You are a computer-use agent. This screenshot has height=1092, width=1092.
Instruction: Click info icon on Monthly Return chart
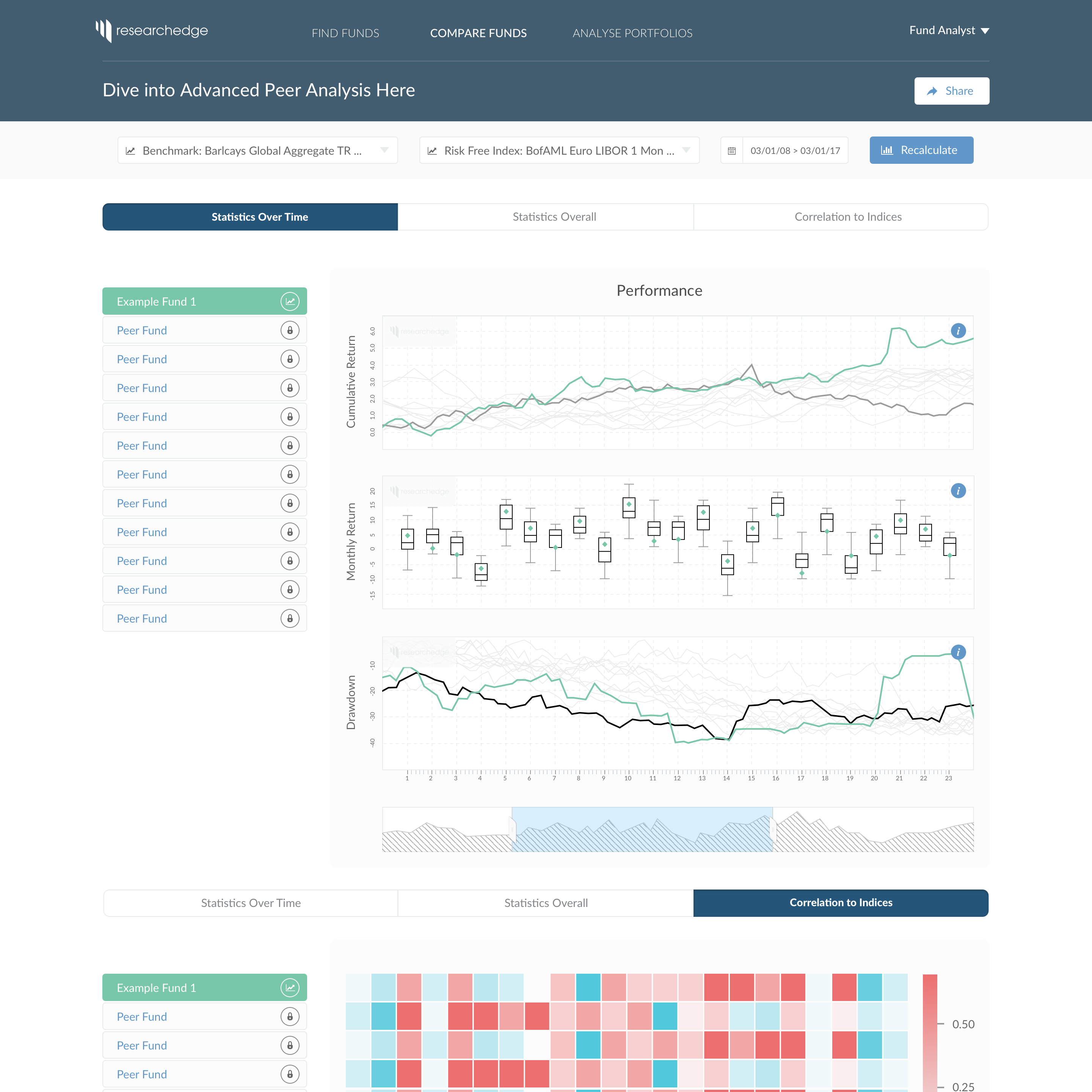click(958, 491)
